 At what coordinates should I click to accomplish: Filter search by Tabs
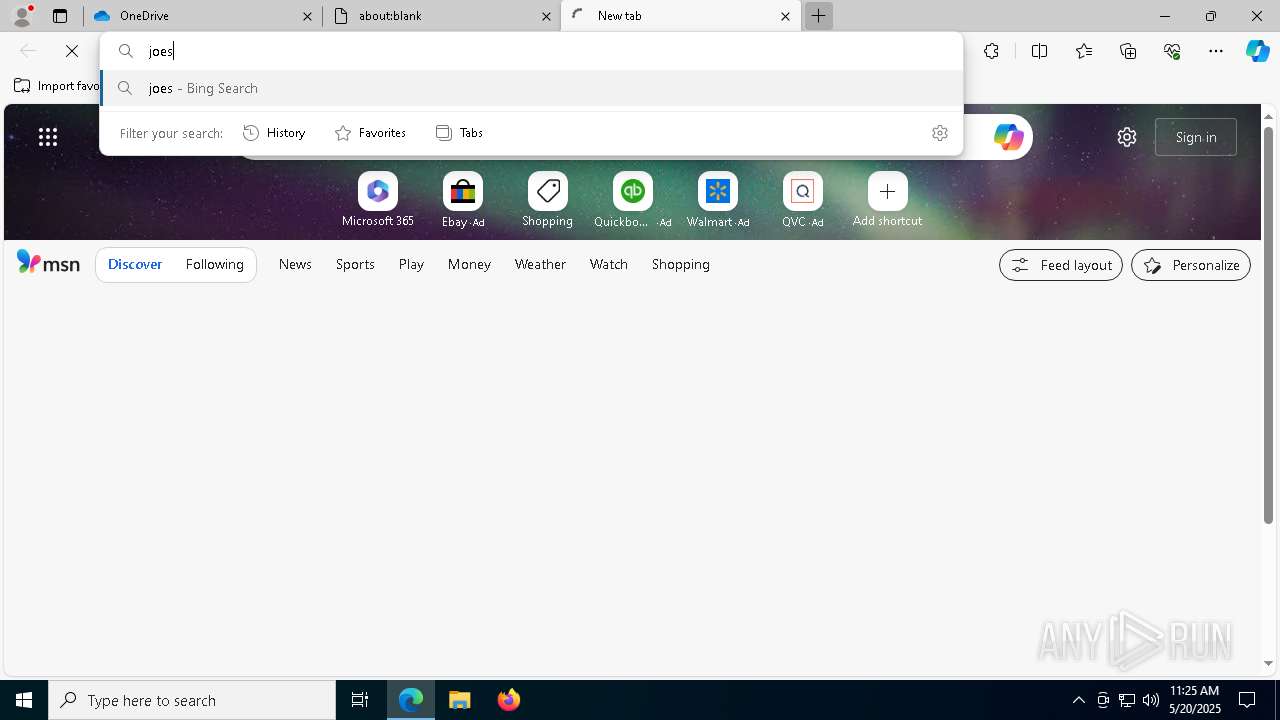pyautogui.click(x=459, y=133)
